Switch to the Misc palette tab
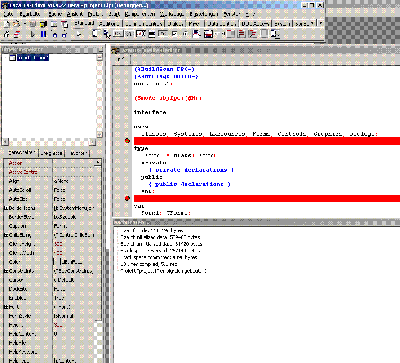The width and height of the screenshot is (400, 363). (194, 24)
